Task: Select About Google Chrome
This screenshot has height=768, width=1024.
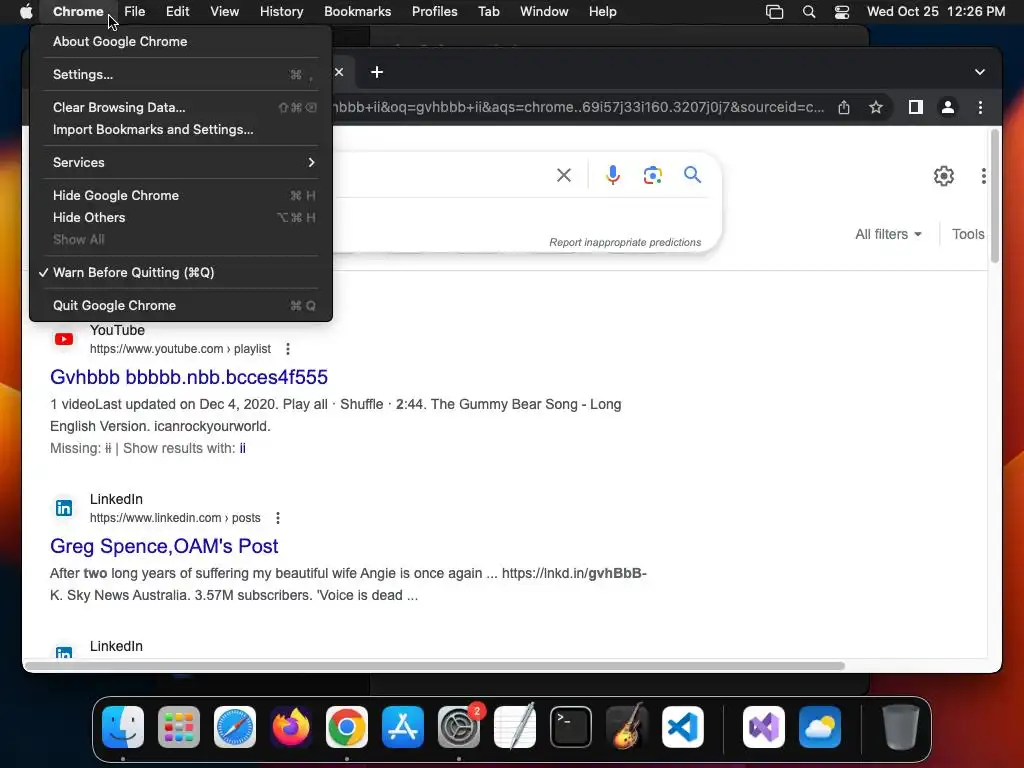Action: pyautogui.click(x=181, y=41)
